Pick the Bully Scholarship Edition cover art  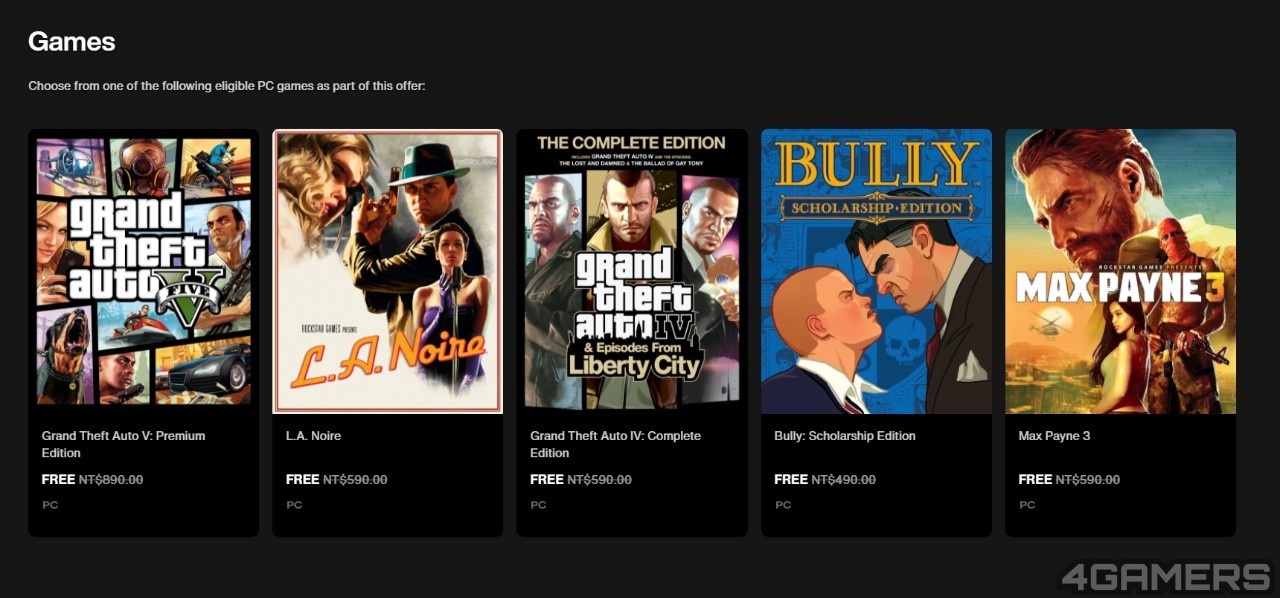click(x=876, y=271)
